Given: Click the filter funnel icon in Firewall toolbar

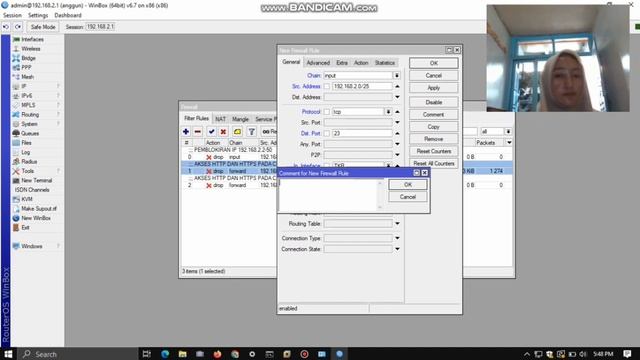Looking at the screenshot, I should pos(251,131).
